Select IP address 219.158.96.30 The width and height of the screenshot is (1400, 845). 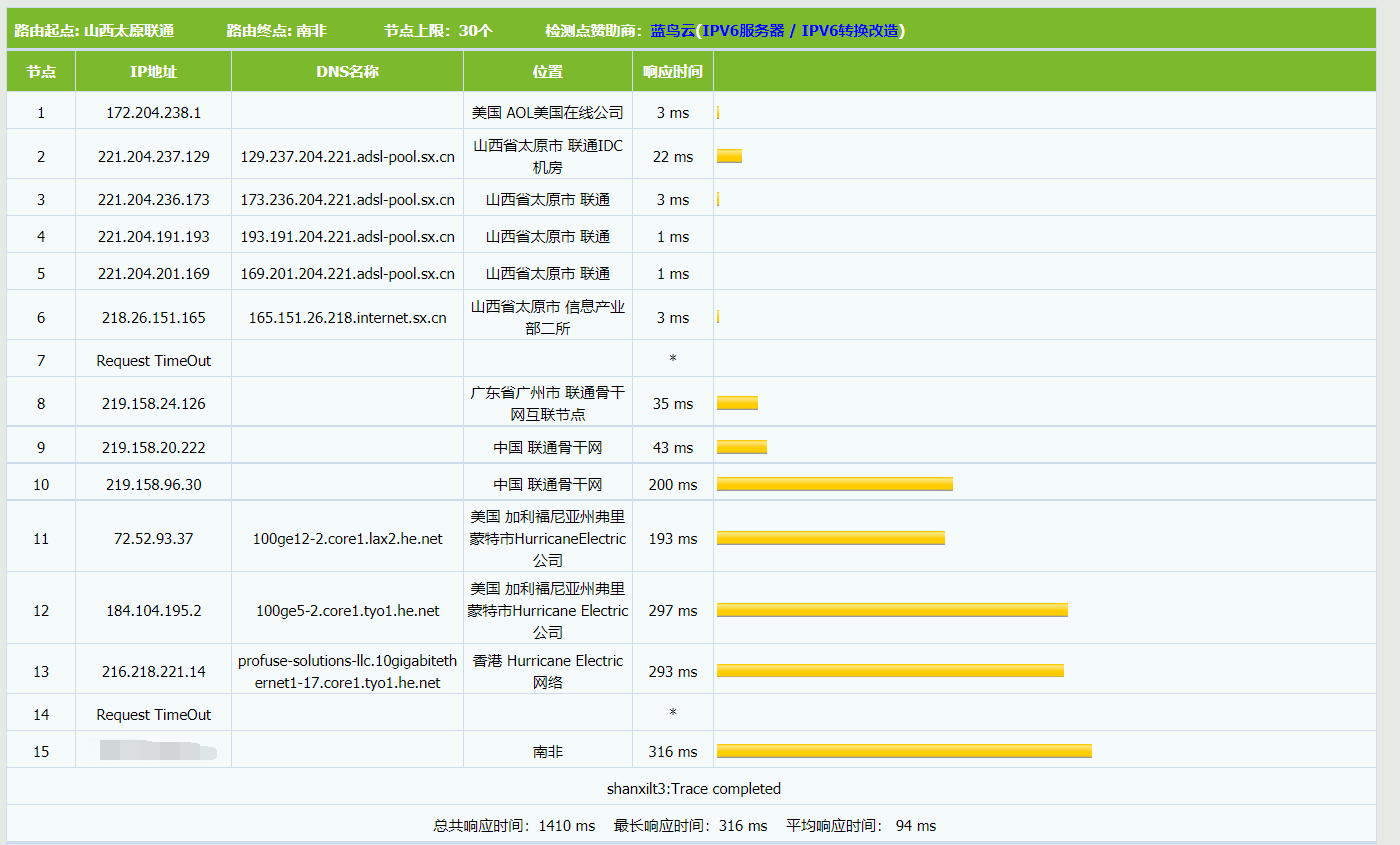click(154, 485)
